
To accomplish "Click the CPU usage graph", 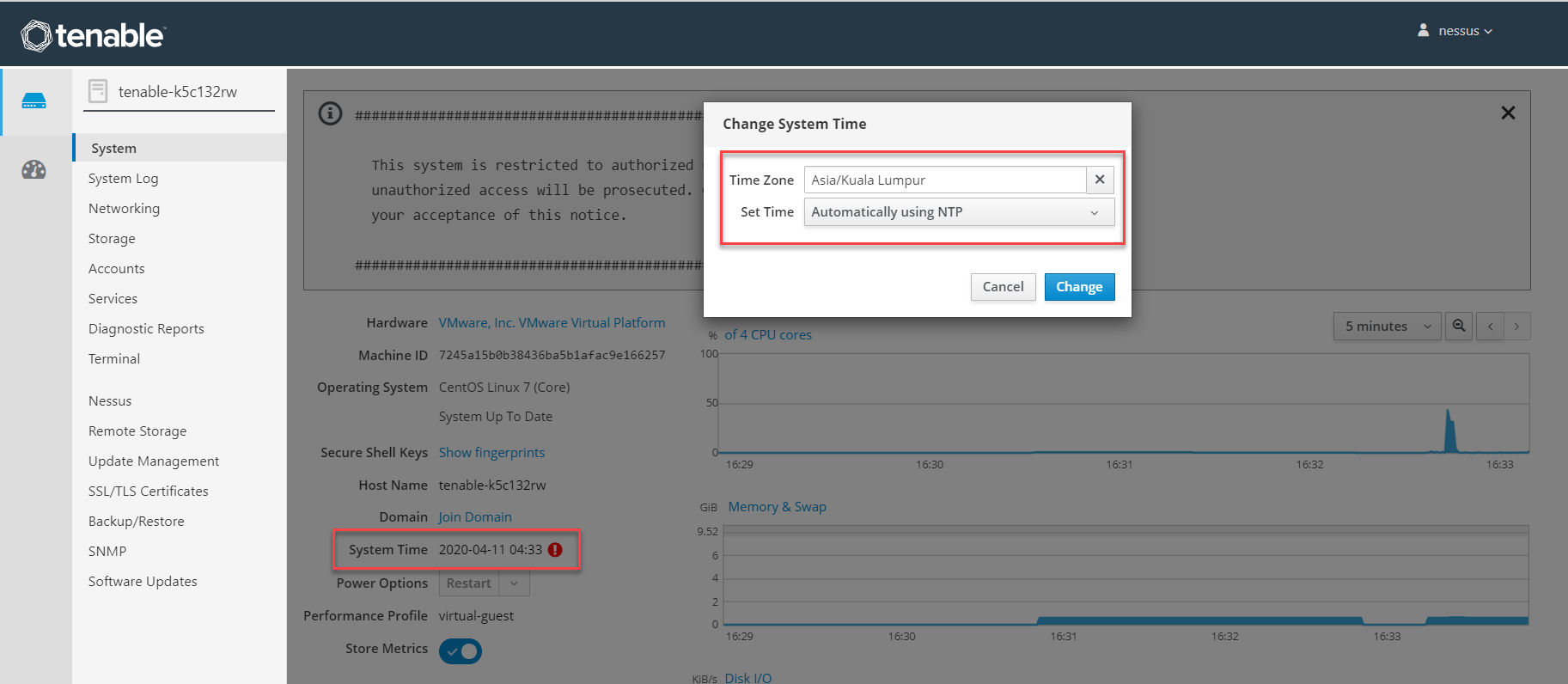I will coord(1124,403).
